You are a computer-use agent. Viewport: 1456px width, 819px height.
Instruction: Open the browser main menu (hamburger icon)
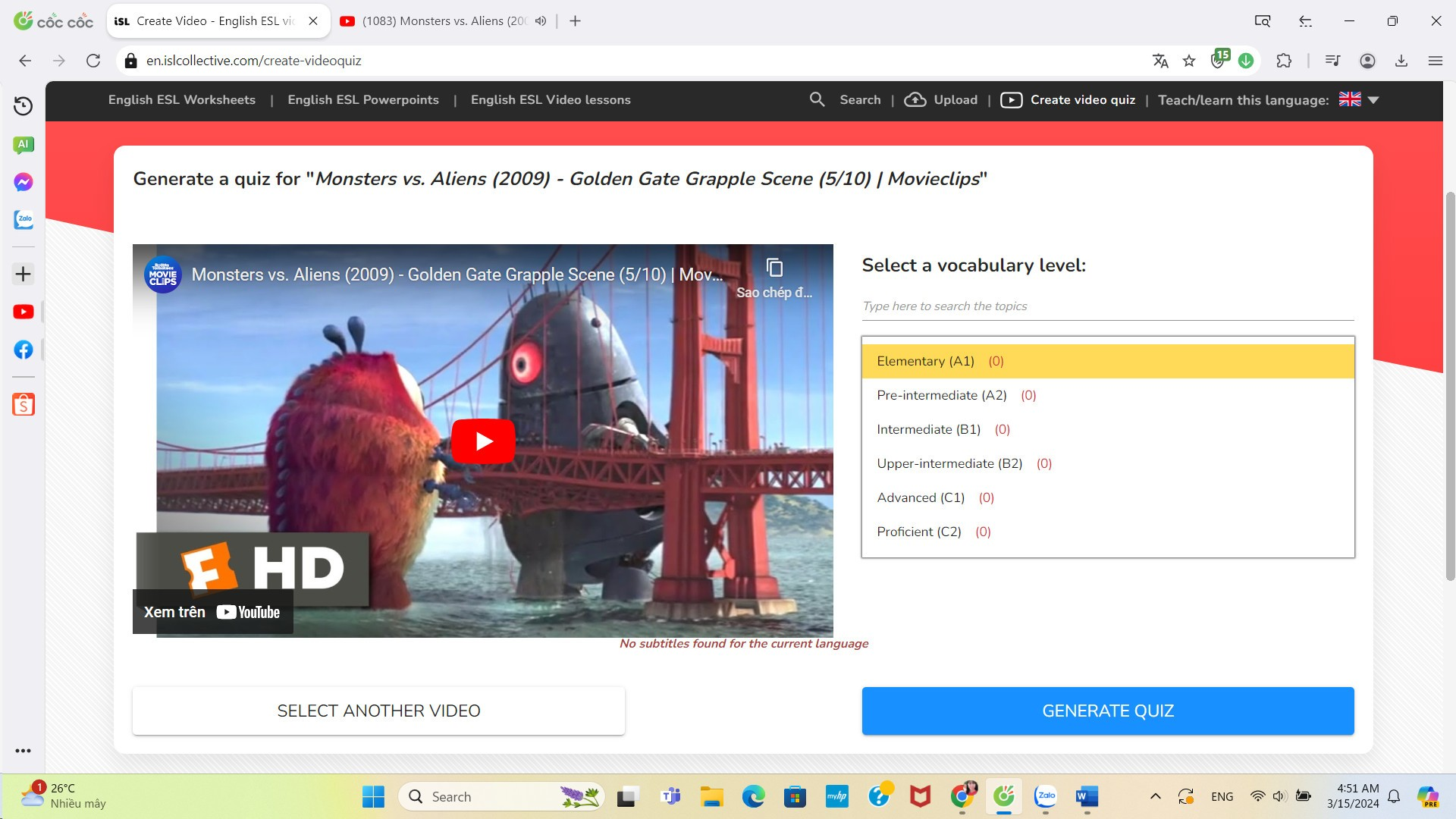click(1435, 61)
